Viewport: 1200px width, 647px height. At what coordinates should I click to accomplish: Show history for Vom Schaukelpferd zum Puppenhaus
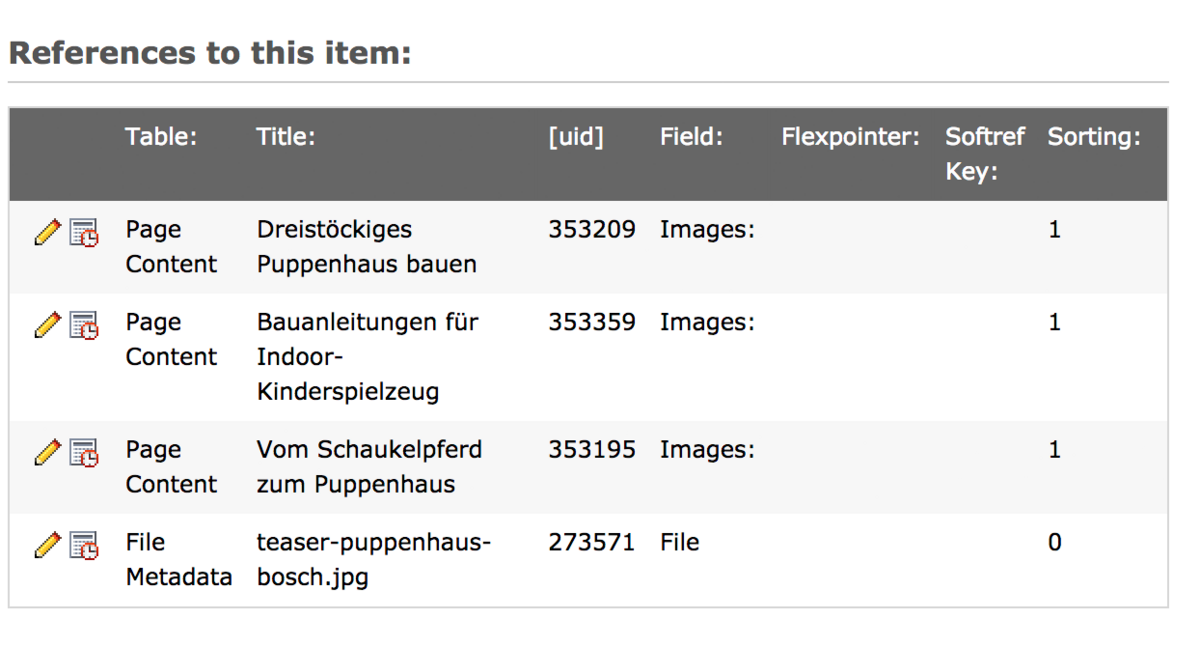coord(84,453)
